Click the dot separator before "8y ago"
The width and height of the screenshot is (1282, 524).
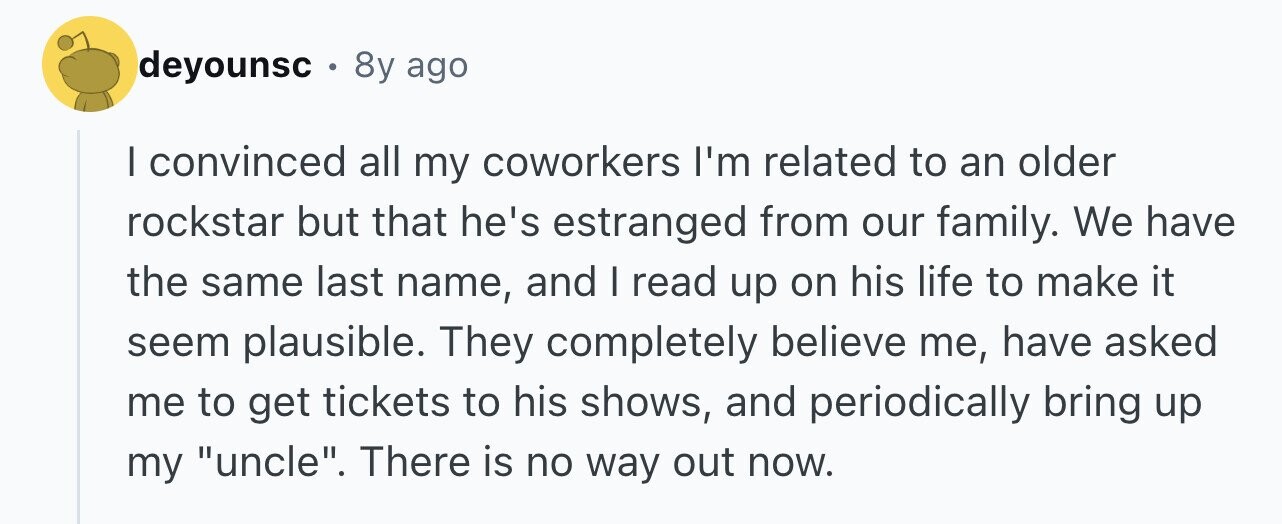click(x=332, y=67)
